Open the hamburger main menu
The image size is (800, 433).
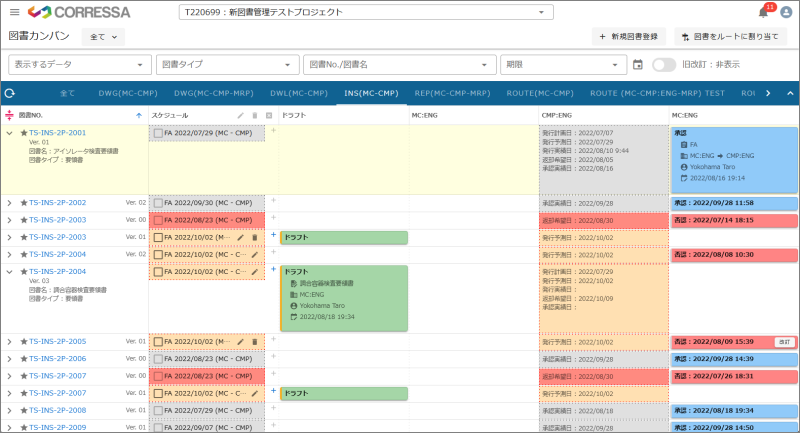click(x=14, y=12)
